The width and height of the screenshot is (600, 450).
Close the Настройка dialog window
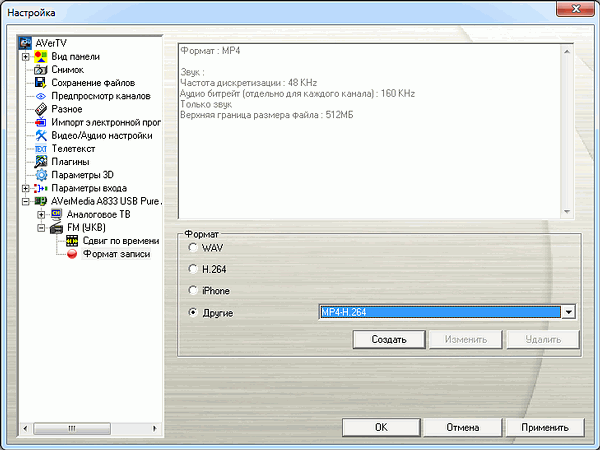[x=575, y=8]
